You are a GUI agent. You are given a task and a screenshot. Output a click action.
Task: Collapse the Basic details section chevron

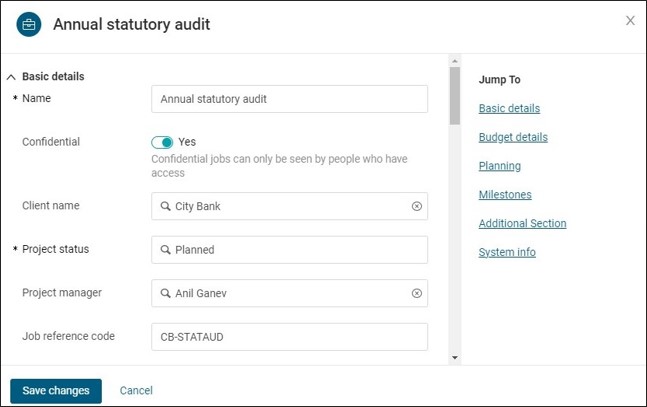[11, 77]
